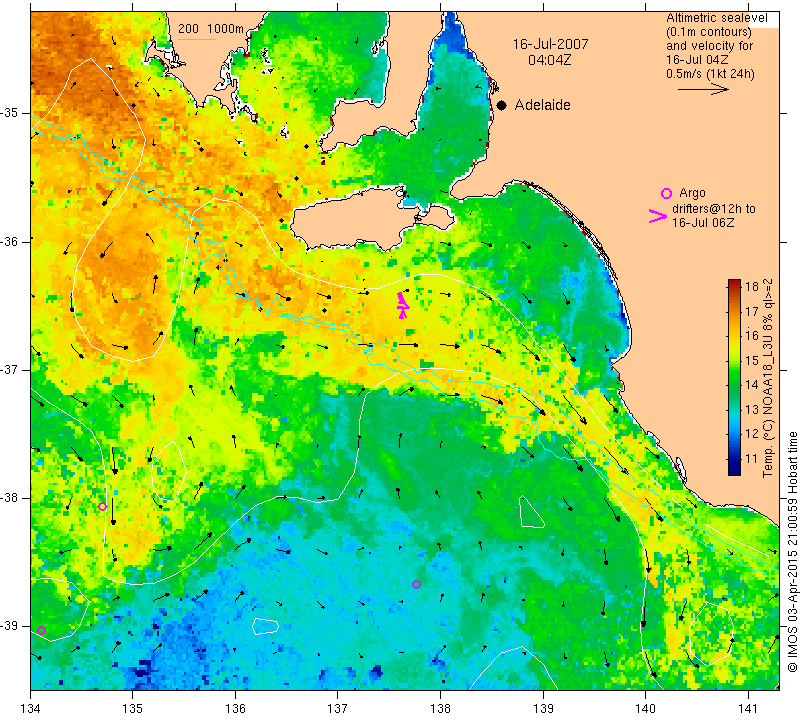
Task: Click the 'drifters@12h to' legend text
Action: pyautogui.click(x=713, y=209)
